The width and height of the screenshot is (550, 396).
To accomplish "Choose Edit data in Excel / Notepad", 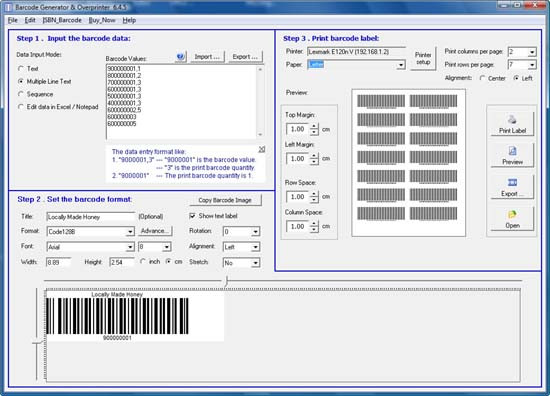I will pos(21,107).
